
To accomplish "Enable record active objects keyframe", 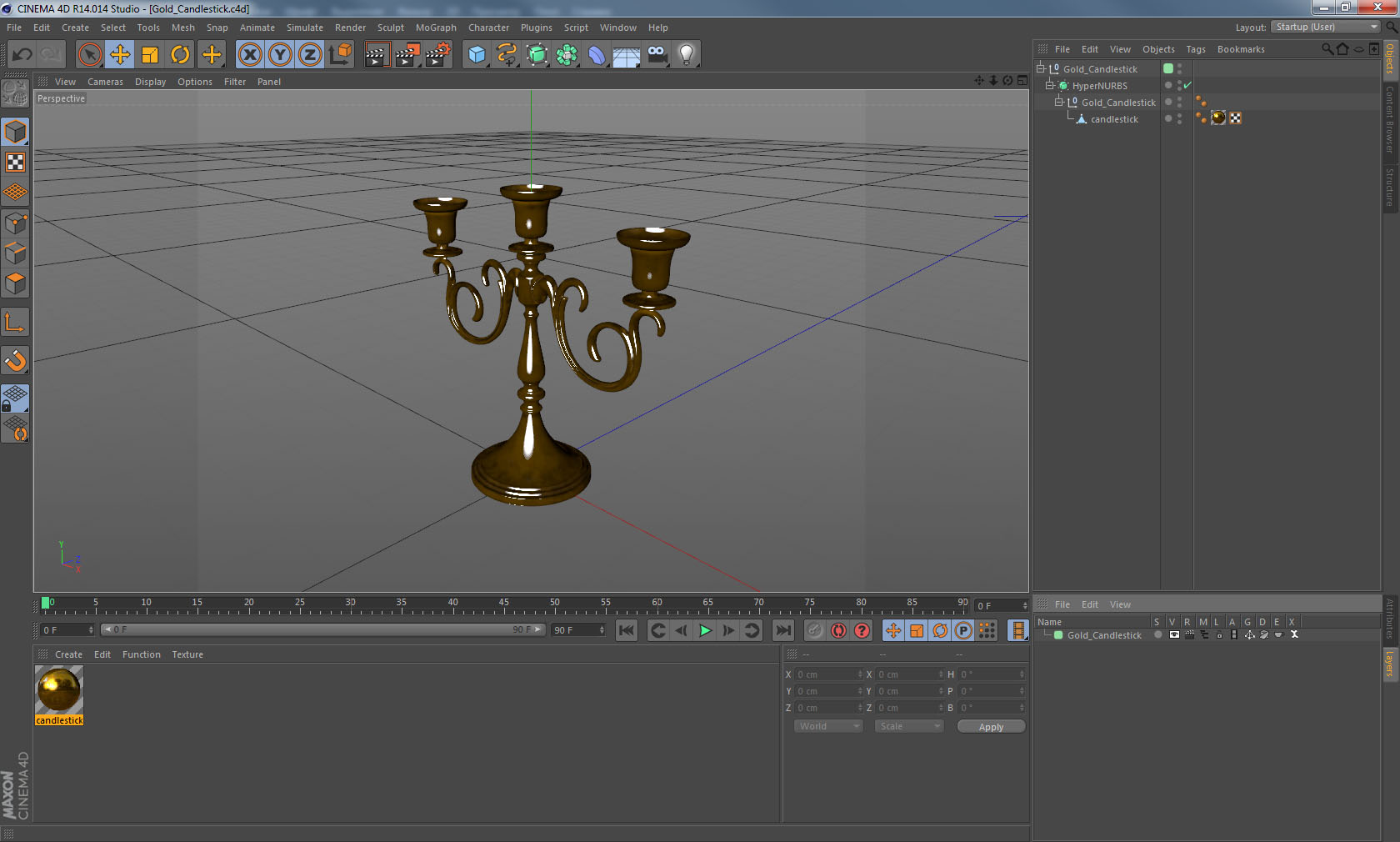I will point(815,630).
